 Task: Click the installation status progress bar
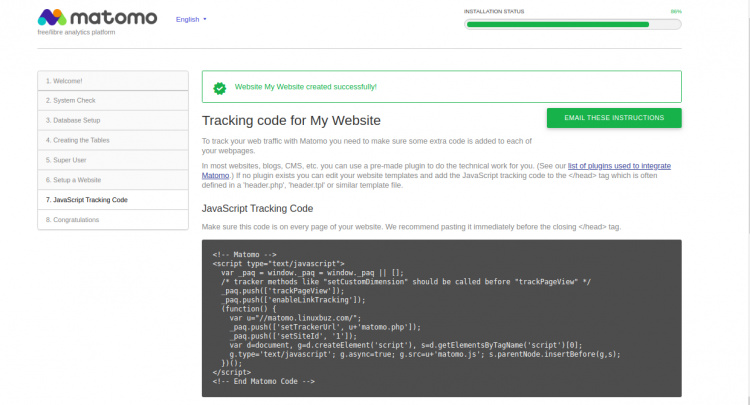[572, 23]
